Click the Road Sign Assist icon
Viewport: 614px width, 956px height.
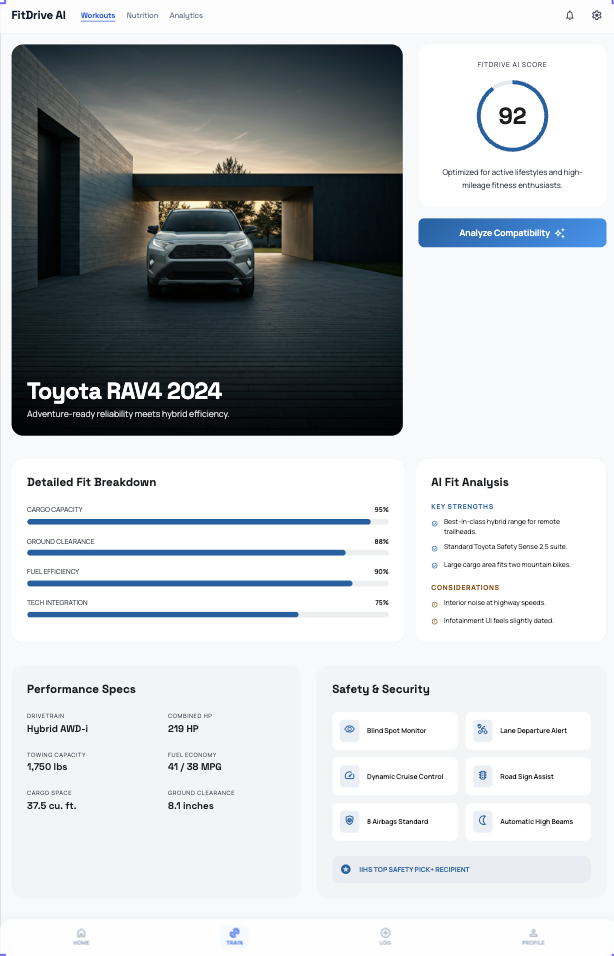click(482, 776)
